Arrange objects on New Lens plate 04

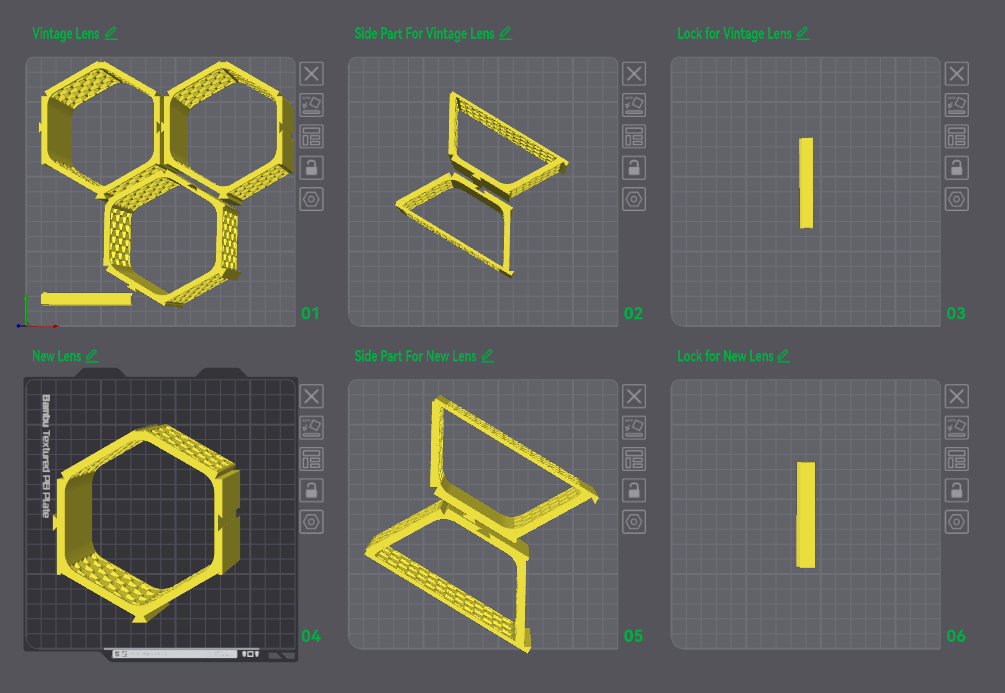coord(311,459)
